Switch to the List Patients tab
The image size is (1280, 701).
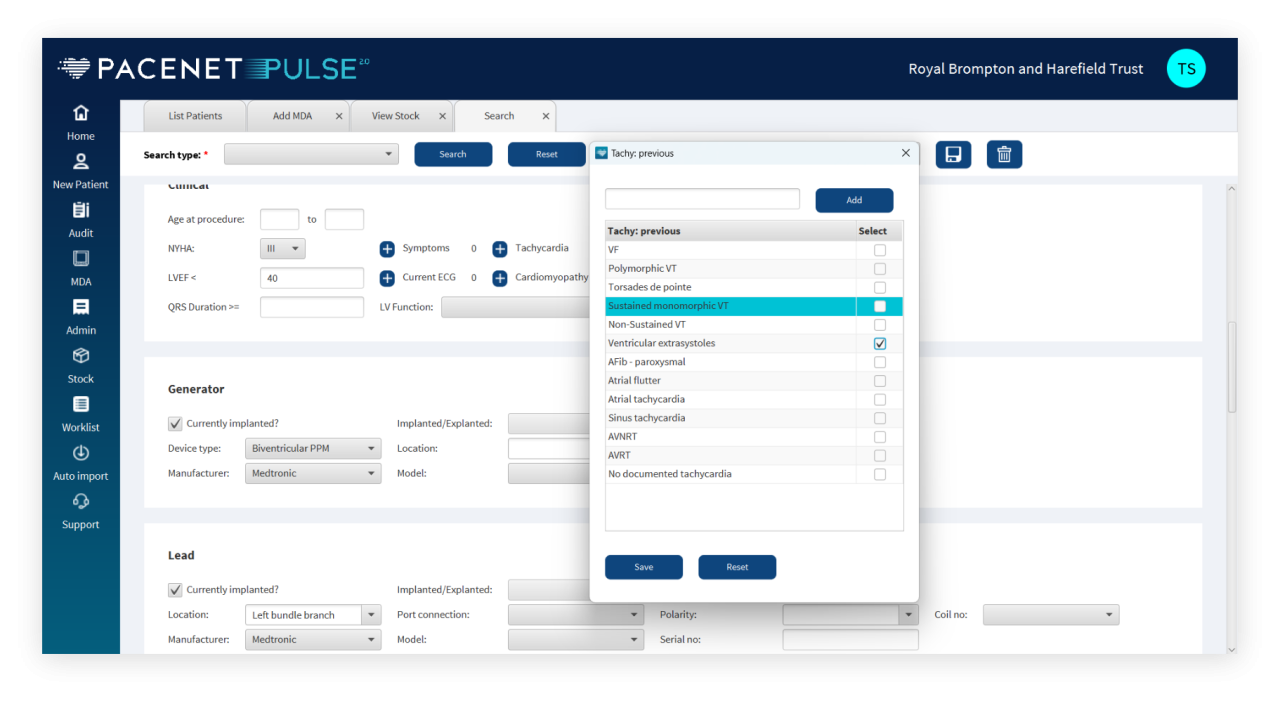click(195, 116)
